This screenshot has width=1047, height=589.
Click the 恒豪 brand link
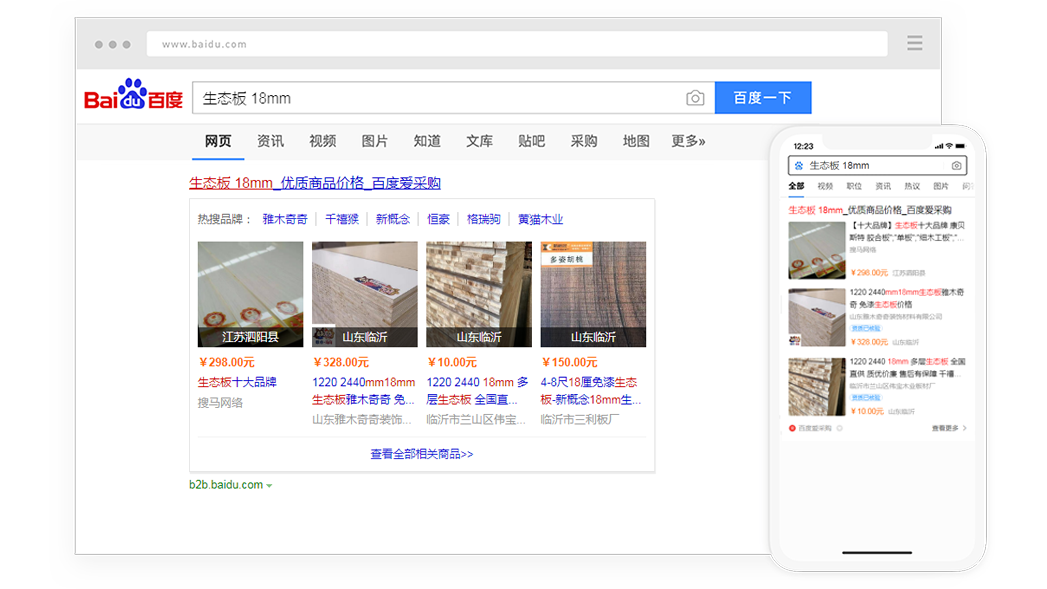[x=439, y=219]
